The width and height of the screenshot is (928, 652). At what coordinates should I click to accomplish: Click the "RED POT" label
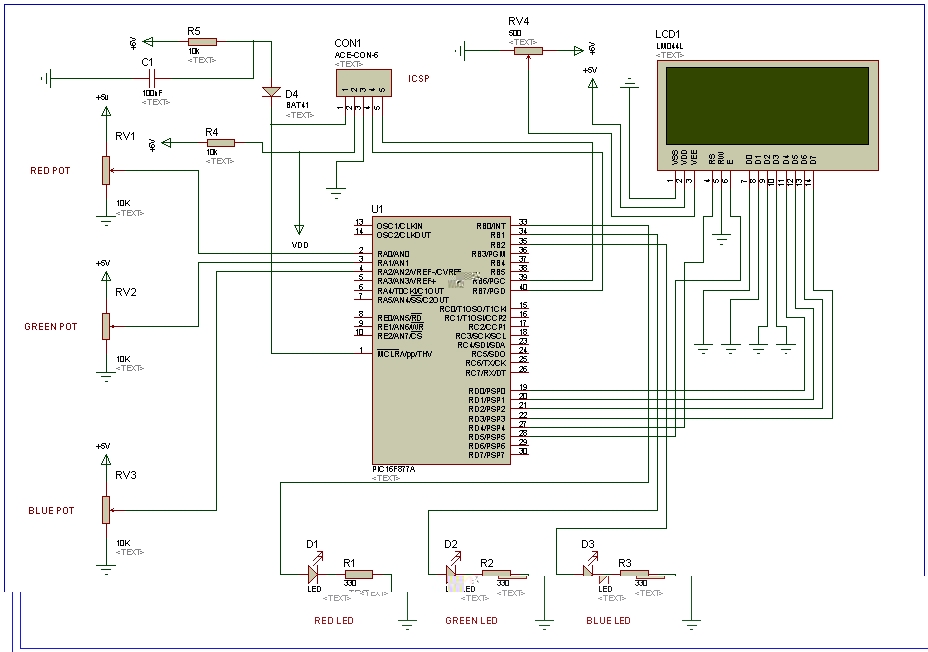point(50,171)
